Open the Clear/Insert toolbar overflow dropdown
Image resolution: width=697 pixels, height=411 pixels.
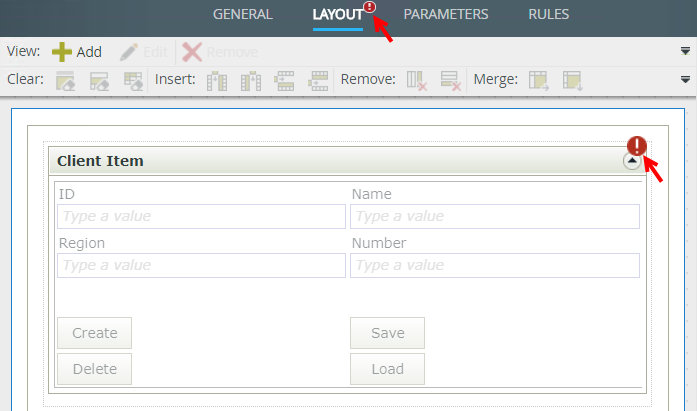685,80
